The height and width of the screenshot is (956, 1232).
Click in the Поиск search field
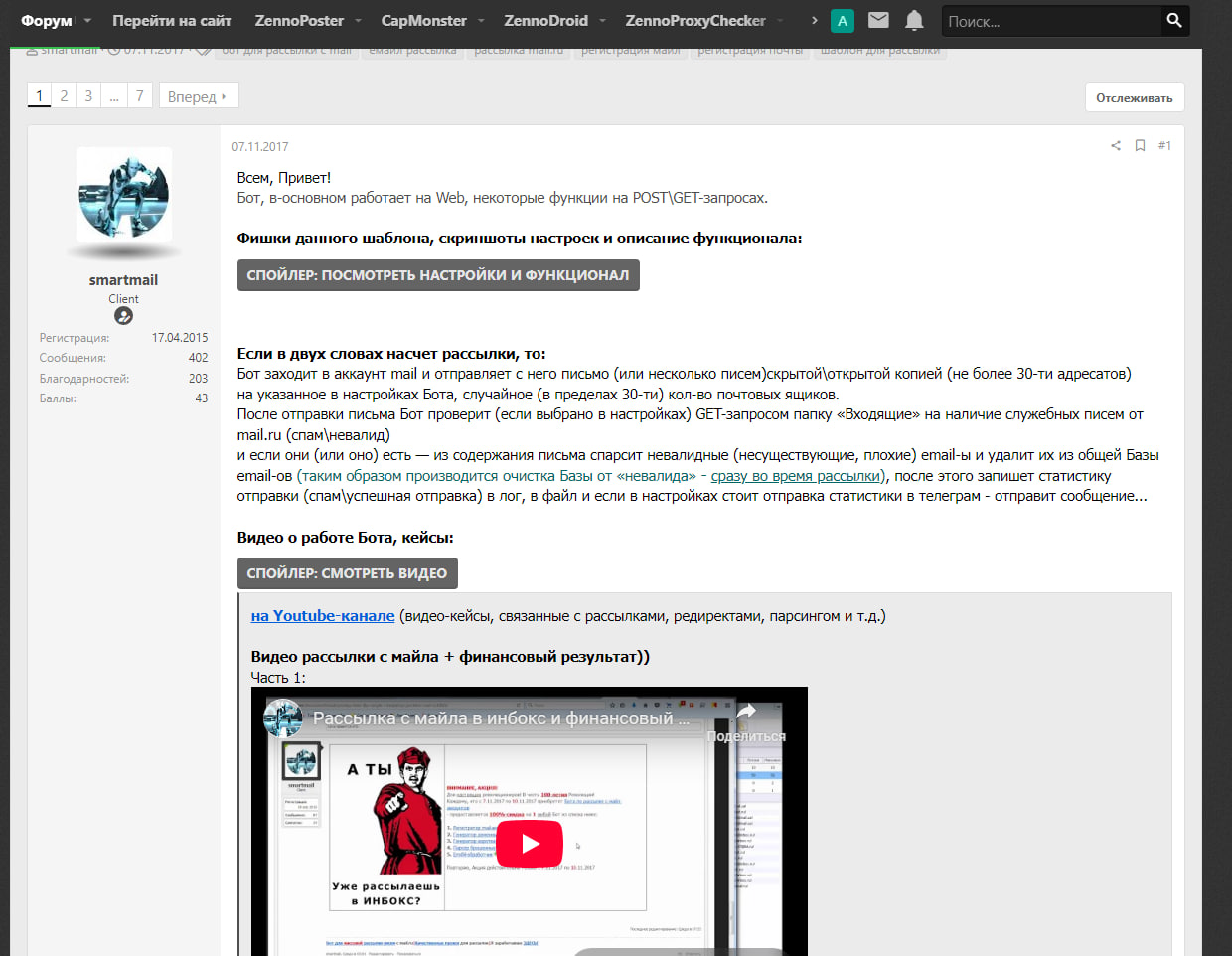[x=1050, y=21]
